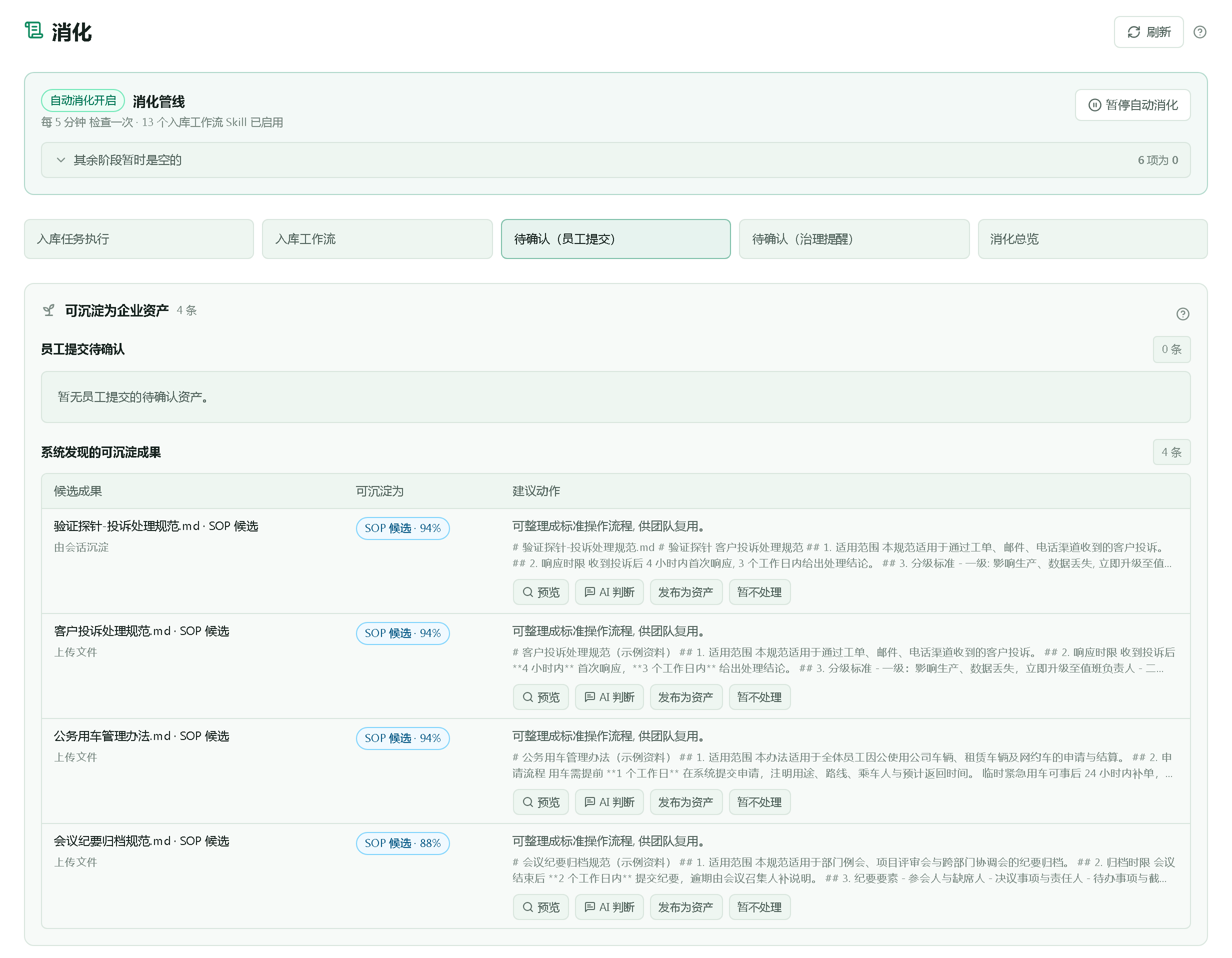
Task: Publish 验证探针-投诉处理规范.md as asset
Action: [686, 592]
